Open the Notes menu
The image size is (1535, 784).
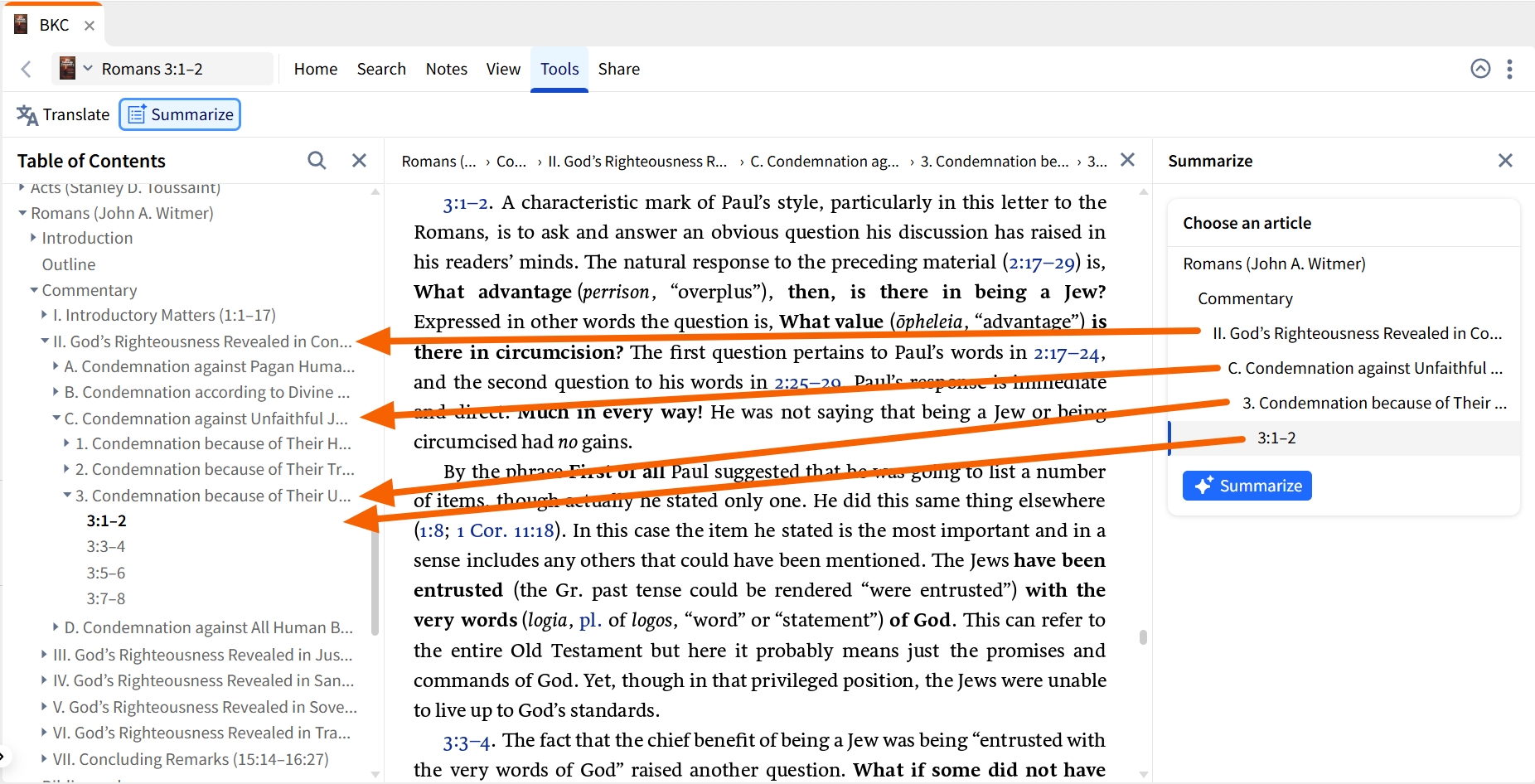coord(446,69)
